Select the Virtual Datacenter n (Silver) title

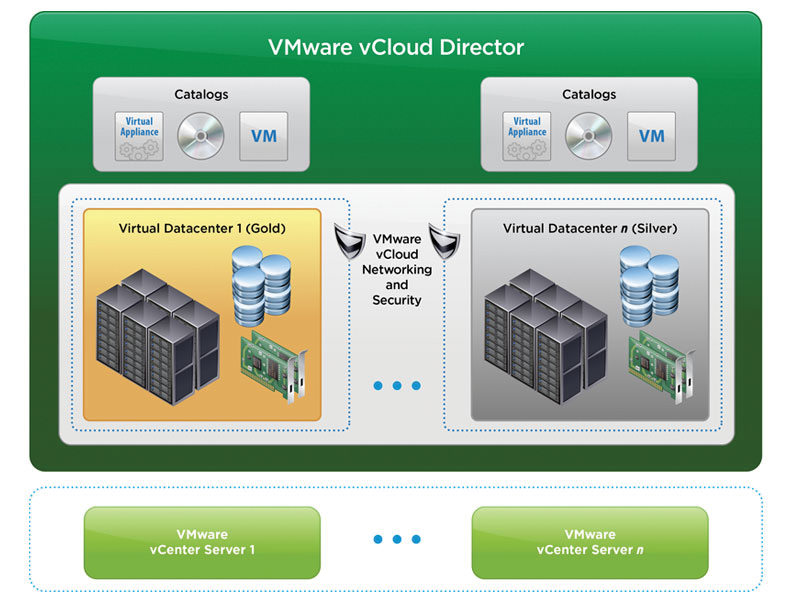pos(590,228)
